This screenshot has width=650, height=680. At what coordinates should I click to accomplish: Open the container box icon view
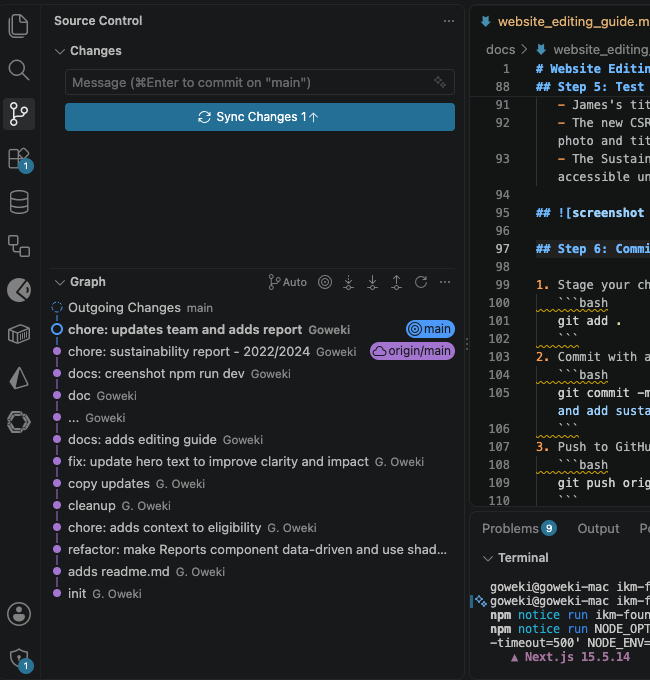tap(19, 334)
